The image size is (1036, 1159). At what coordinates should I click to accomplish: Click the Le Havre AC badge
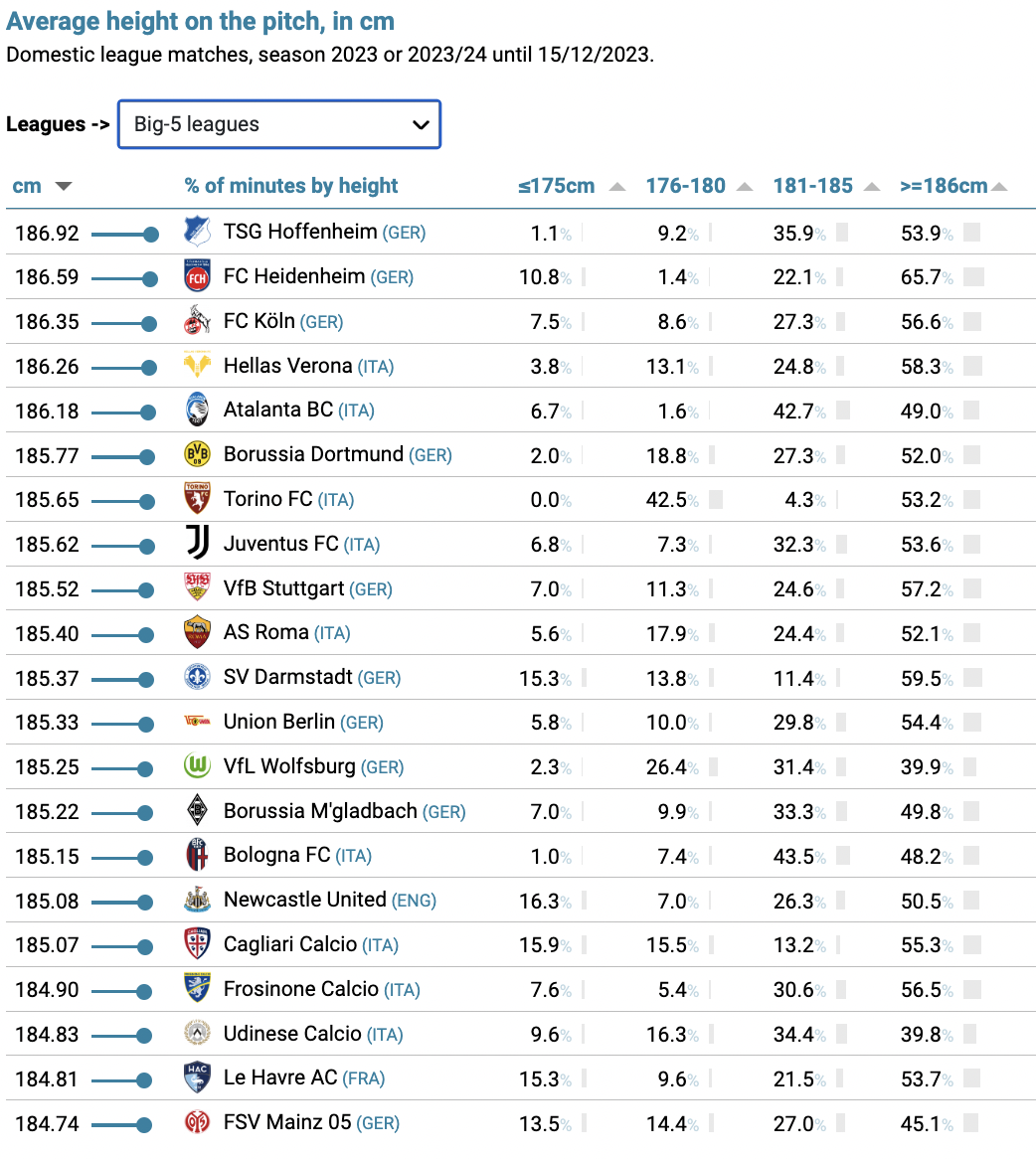pyautogui.click(x=197, y=1077)
